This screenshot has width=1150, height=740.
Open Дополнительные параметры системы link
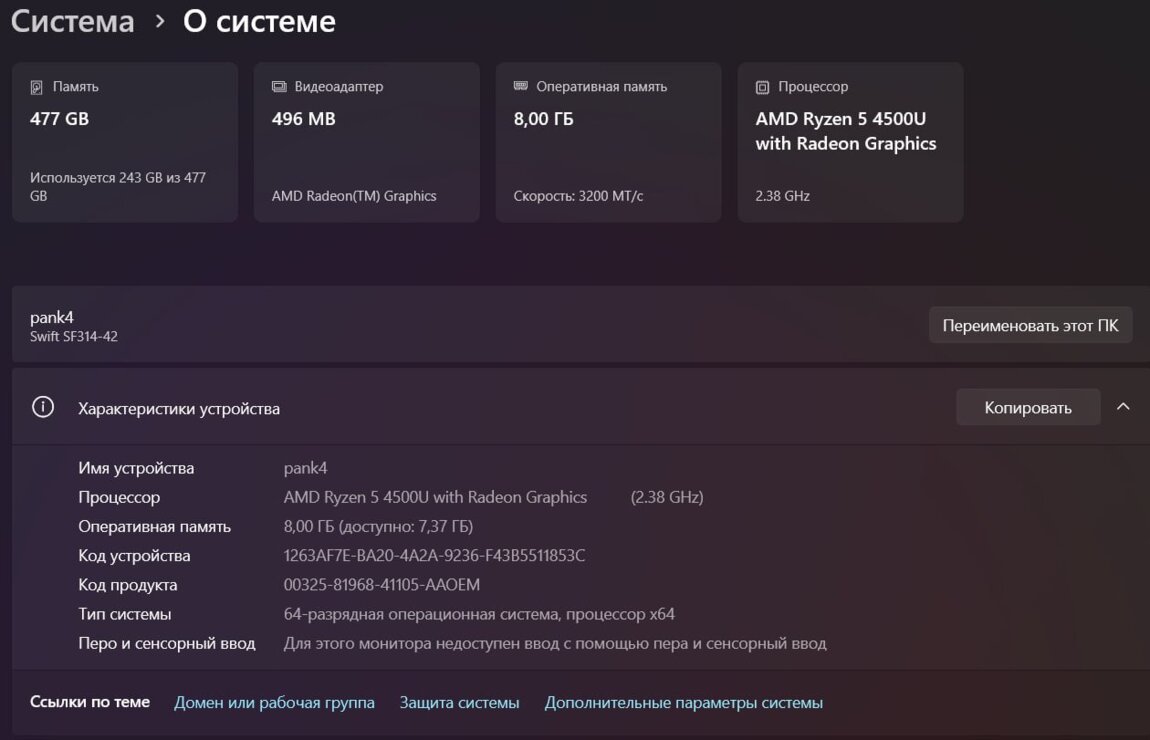tap(683, 703)
